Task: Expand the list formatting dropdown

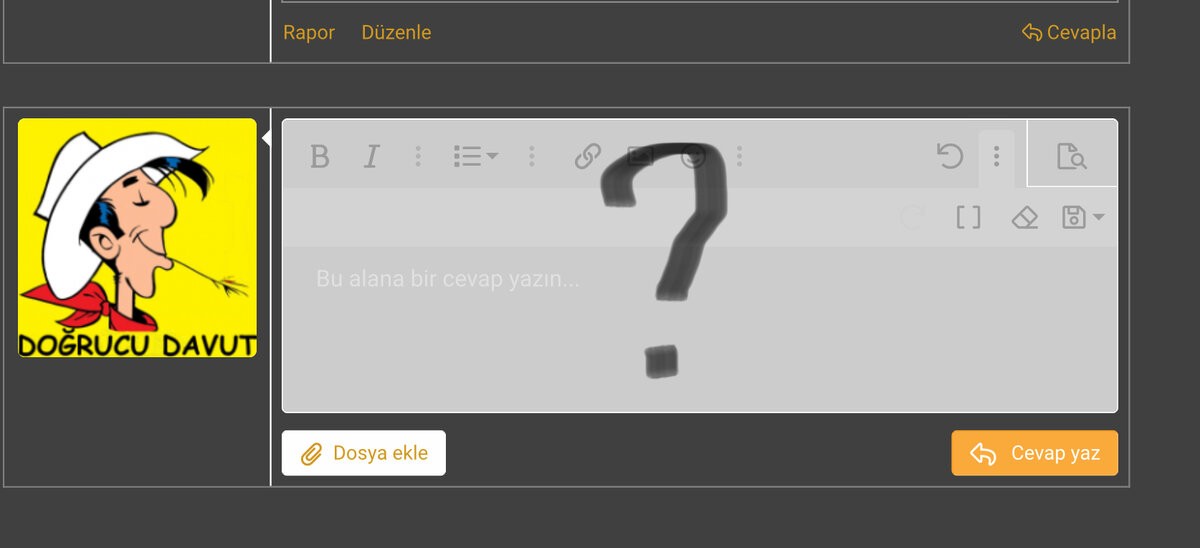Action: (x=476, y=156)
